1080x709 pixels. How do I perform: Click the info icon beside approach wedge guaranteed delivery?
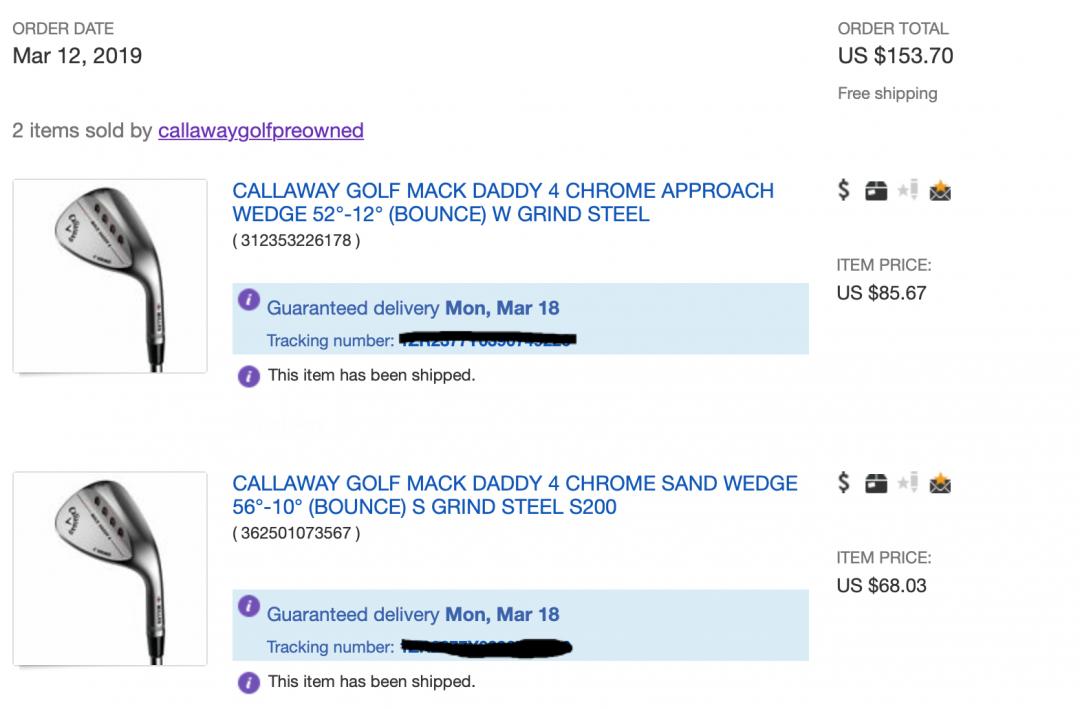[x=249, y=301]
